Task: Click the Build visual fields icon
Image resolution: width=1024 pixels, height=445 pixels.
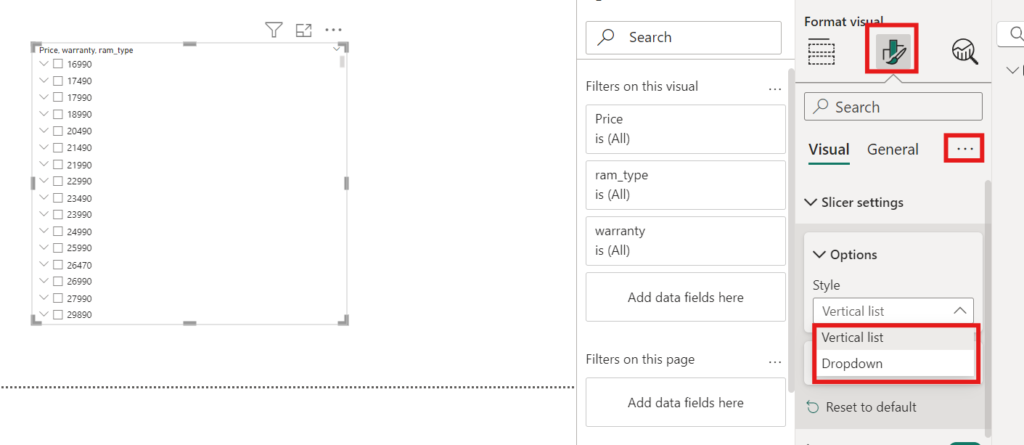Action: (x=822, y=51)
